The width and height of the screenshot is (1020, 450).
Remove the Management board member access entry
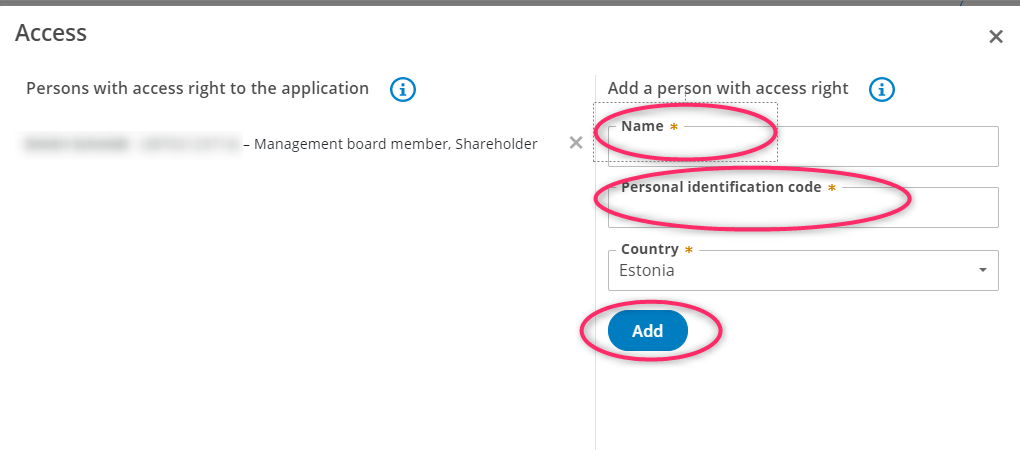click(x=576, y=143)
